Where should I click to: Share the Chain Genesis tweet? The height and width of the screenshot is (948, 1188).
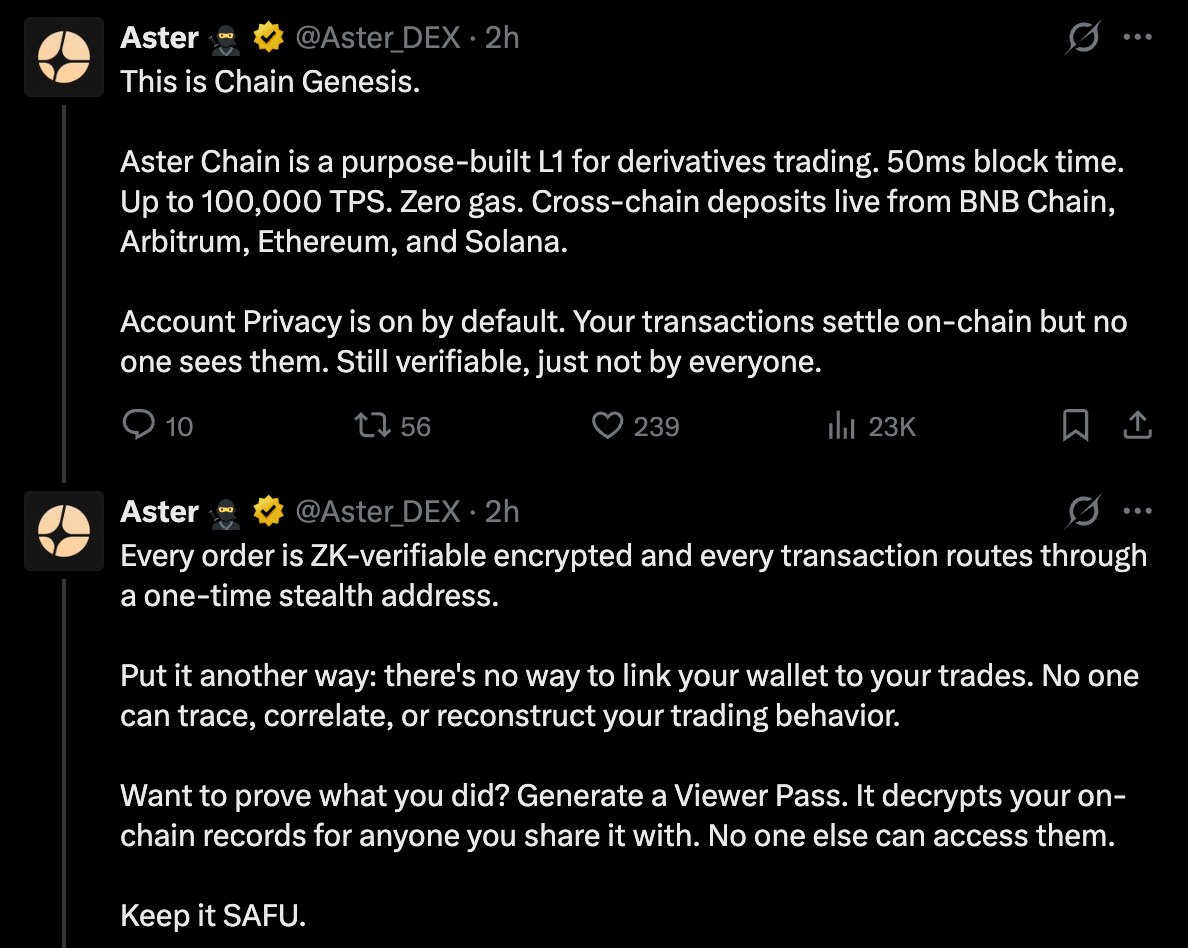click(1138, 425)
